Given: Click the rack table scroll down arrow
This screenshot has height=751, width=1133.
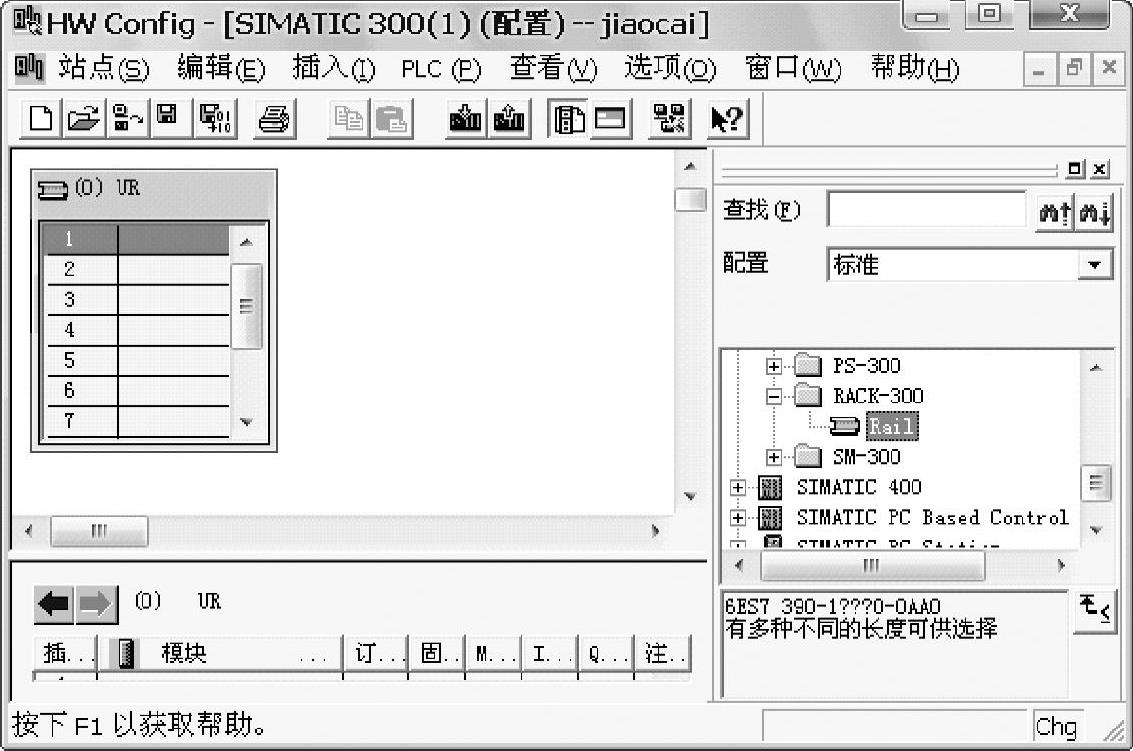Looking at the screenshot, I should pyautogui.click(x=246, y=422).
